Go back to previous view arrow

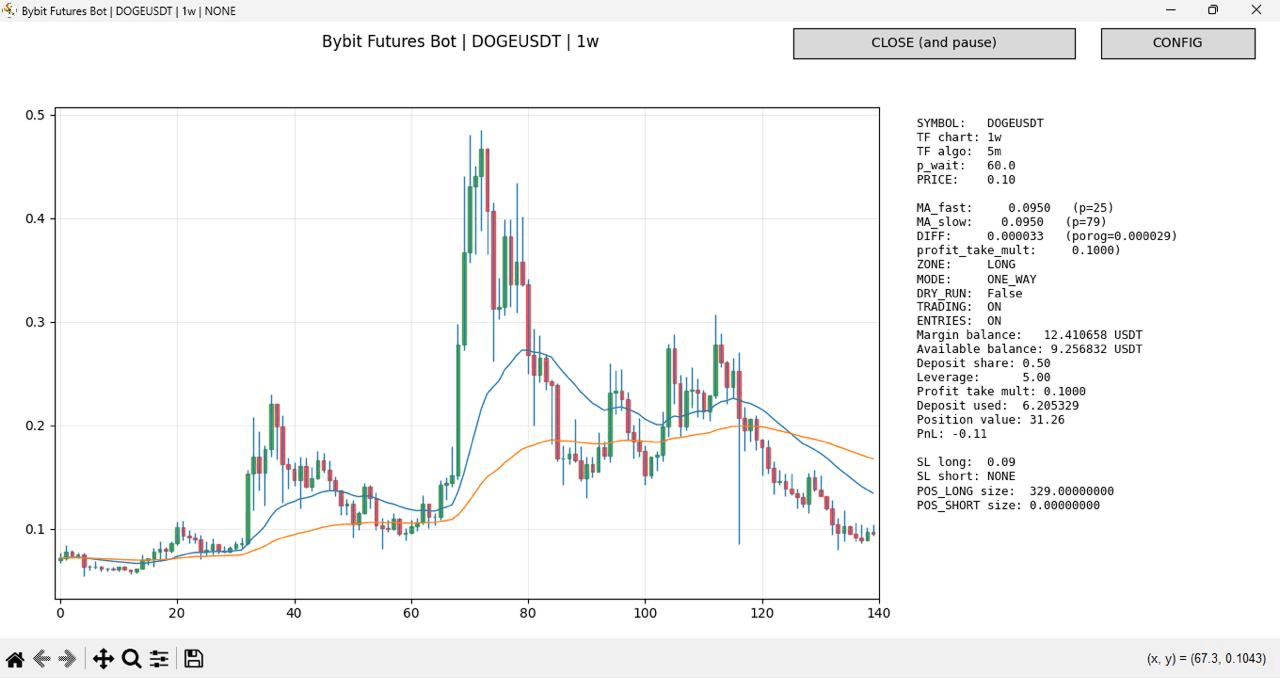[42, 659]
